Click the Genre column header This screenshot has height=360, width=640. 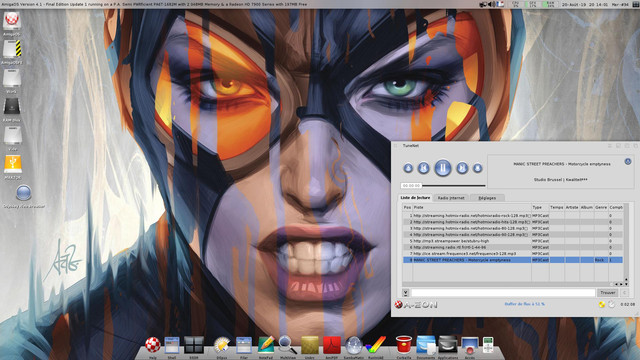point(601,207)
